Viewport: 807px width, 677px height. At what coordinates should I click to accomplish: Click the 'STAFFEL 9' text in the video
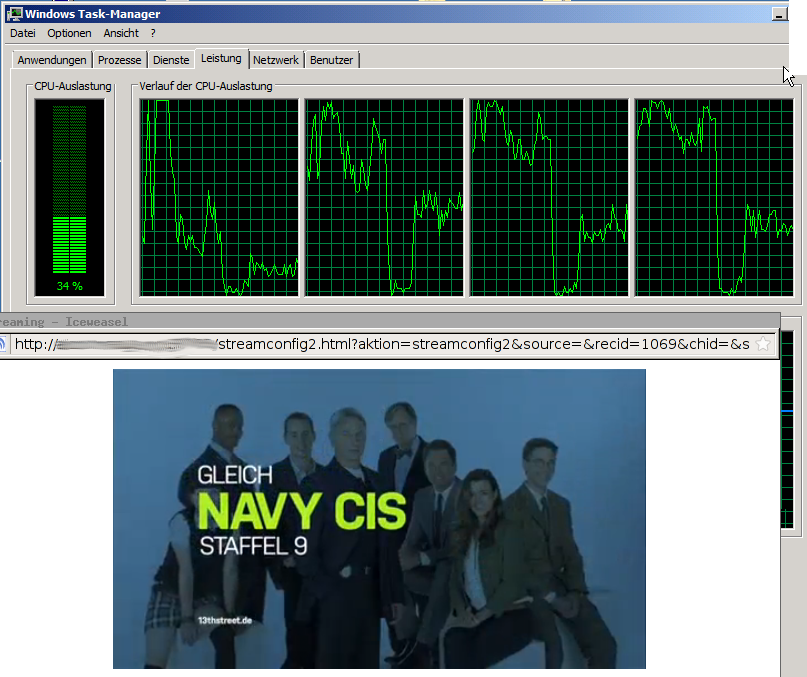coord(253,546)
